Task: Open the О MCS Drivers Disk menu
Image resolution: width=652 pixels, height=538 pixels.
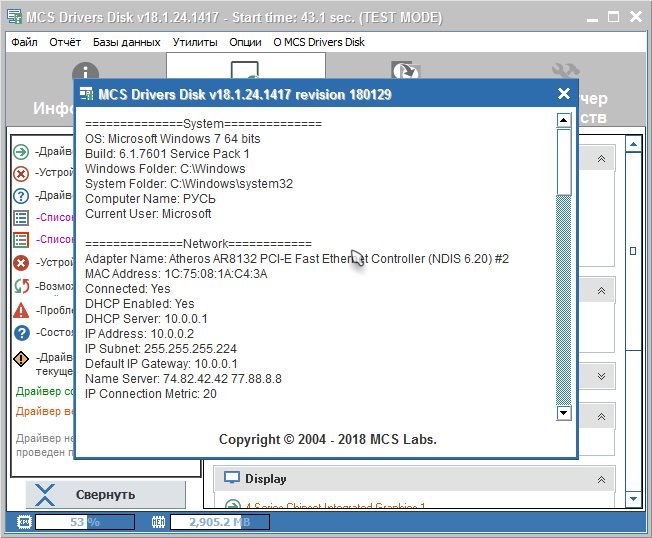Action: click(319, 42)
